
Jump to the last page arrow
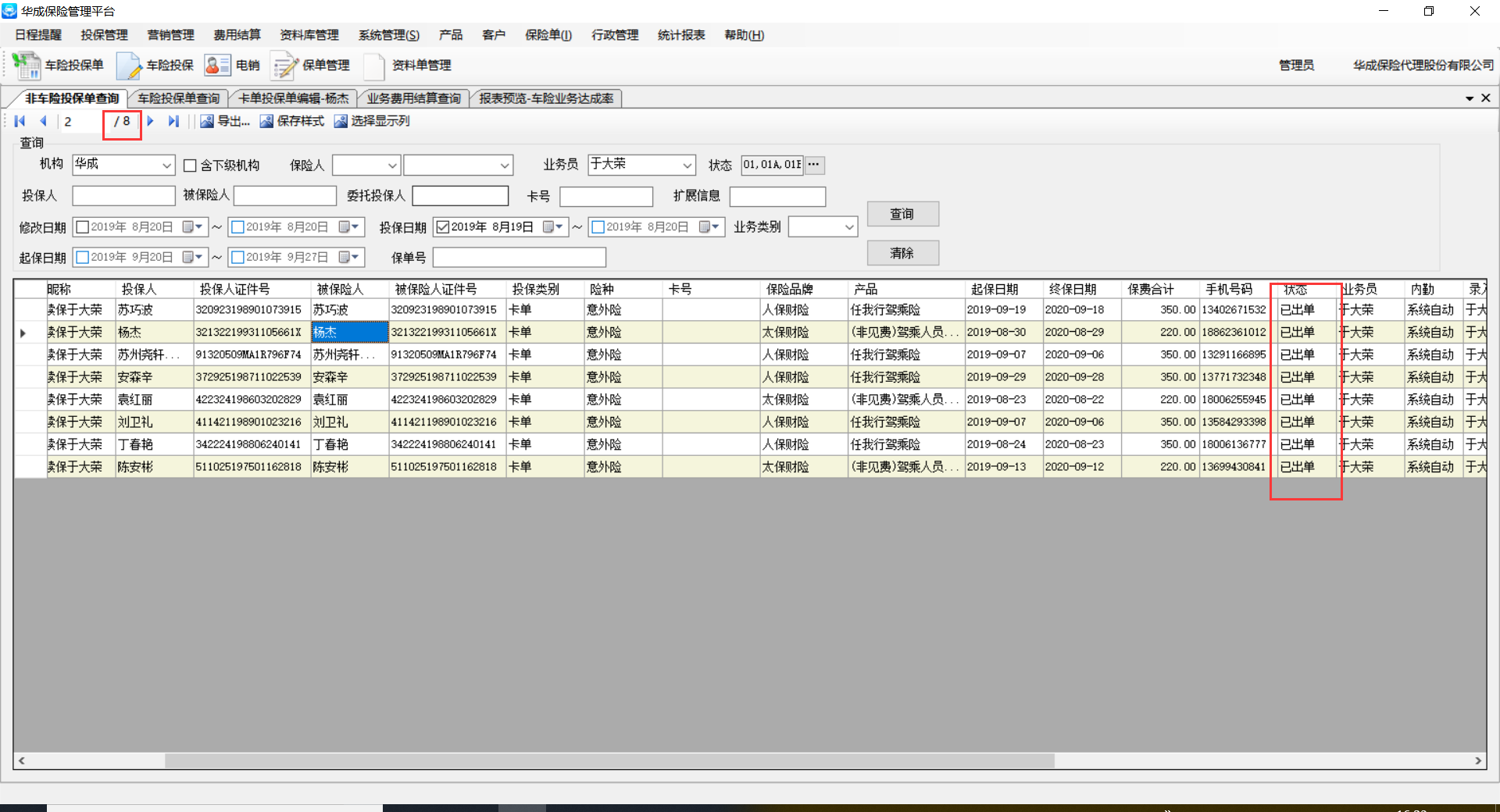173,121
